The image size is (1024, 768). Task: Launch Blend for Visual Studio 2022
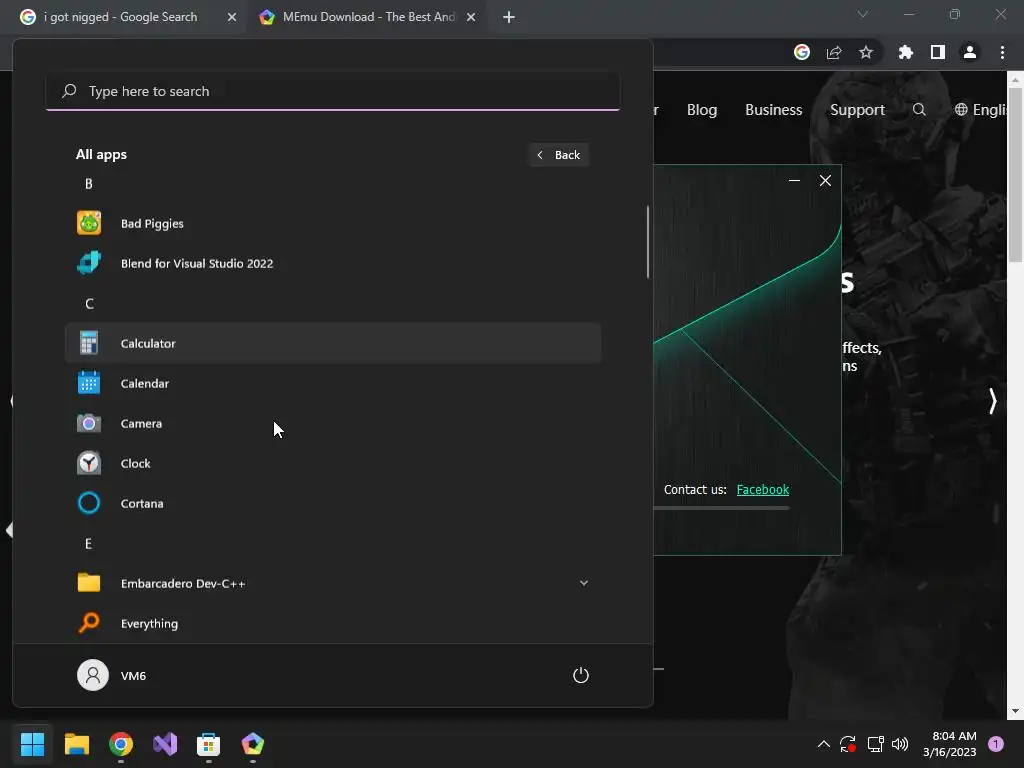[332, 263]
